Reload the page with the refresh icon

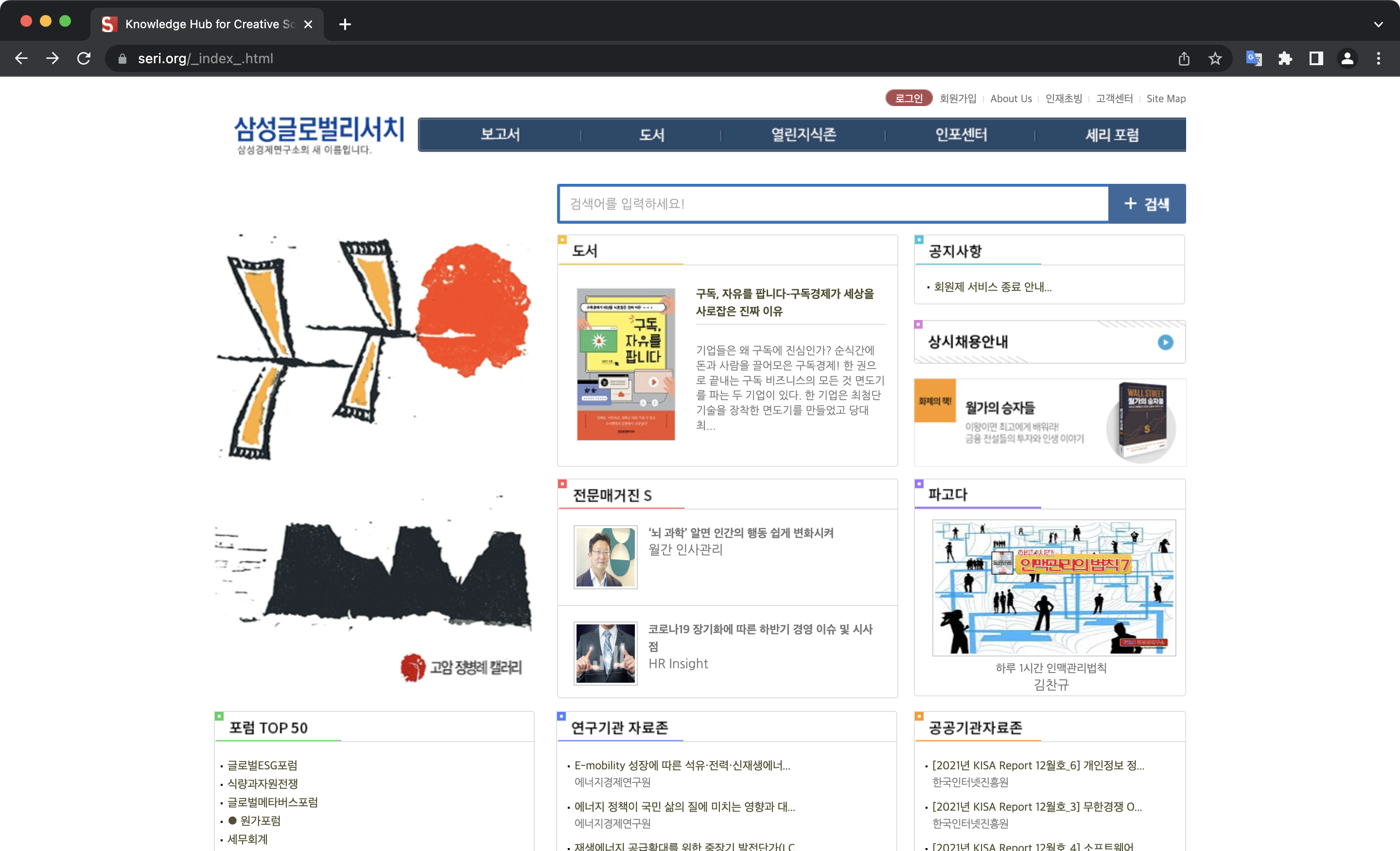click(x=84, y=58)
